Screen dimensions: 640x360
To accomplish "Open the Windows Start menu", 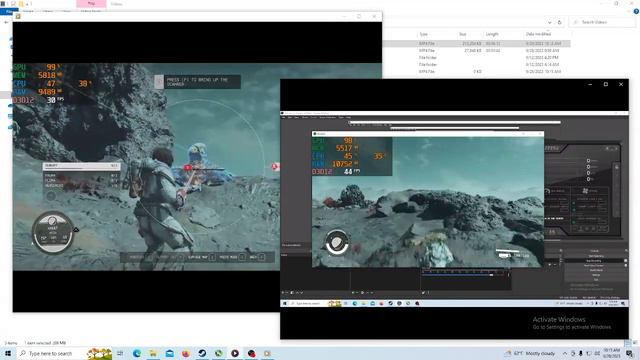I will tap(7, 353).
